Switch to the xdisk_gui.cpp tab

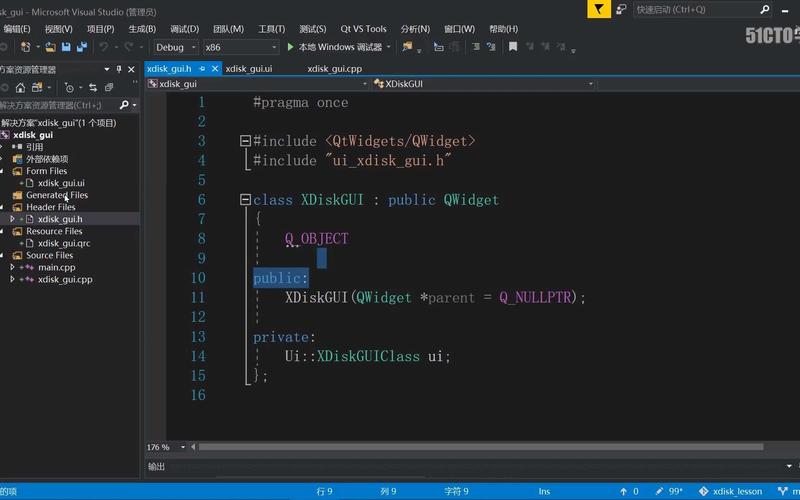pyautogui.click(x=334, y=69)
